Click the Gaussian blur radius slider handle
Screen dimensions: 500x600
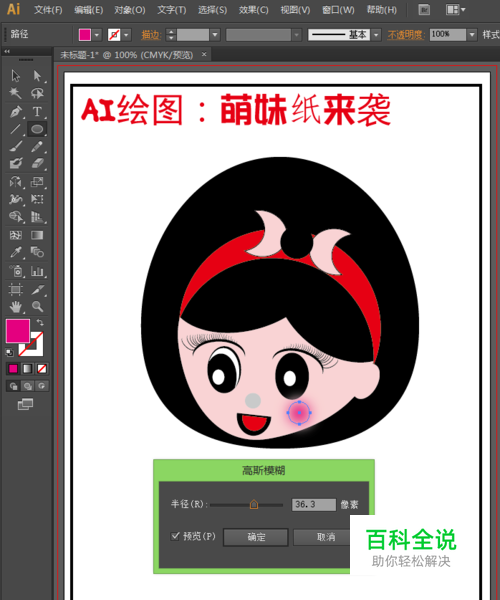pyautogui.click(x=254, y=505)
